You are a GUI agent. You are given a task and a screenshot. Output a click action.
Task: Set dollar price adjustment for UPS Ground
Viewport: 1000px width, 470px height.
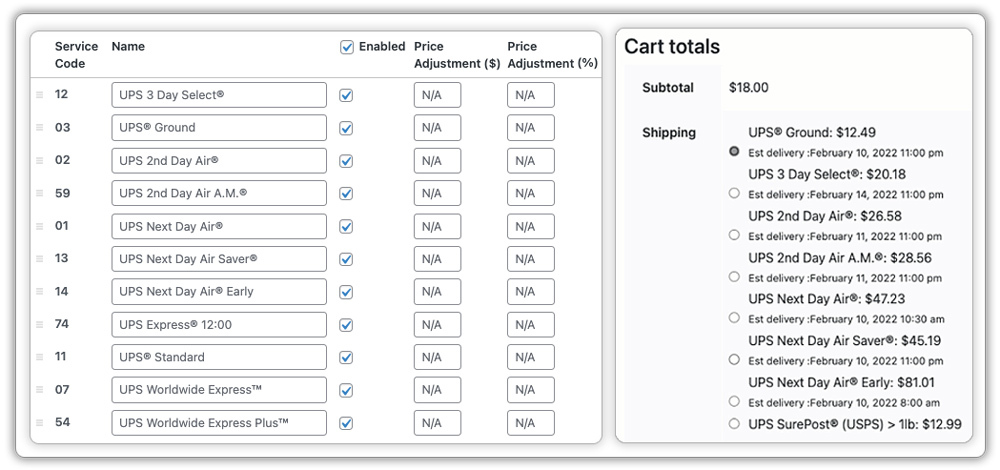click(x=438, y=128)
